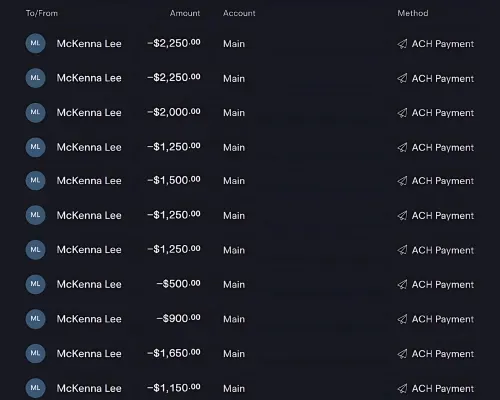Click Main account in the $1,150.00 row

tap(234, 388)
